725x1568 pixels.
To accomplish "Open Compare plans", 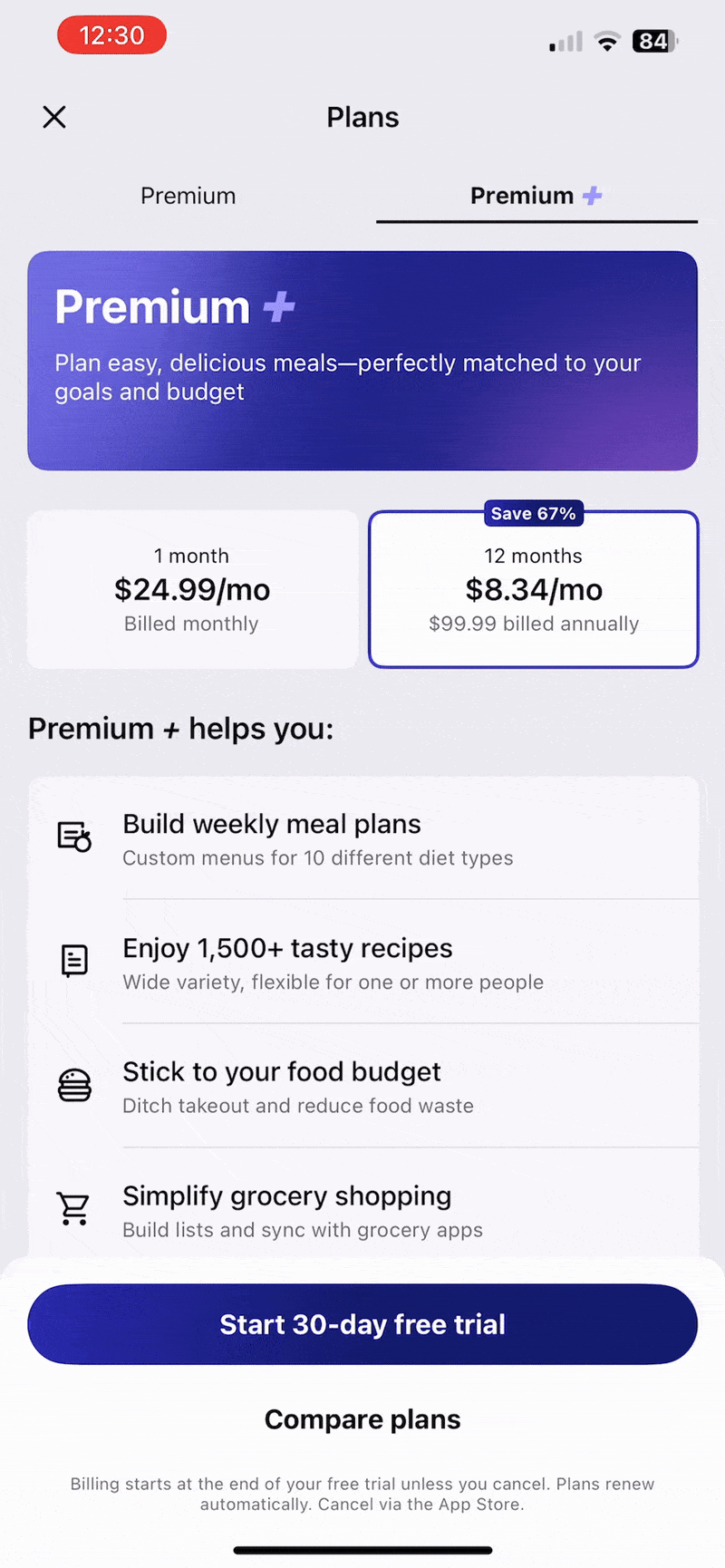I will click(362, 1419).
